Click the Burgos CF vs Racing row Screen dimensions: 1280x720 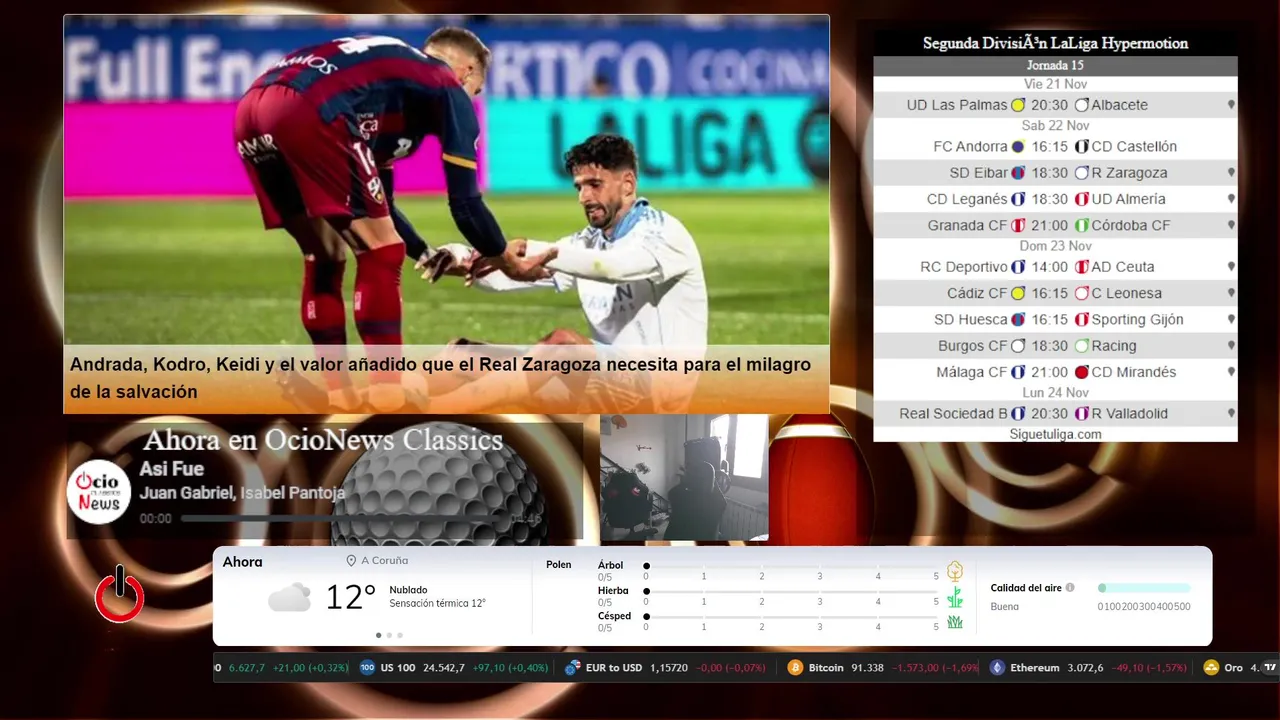click(1055, 346)
